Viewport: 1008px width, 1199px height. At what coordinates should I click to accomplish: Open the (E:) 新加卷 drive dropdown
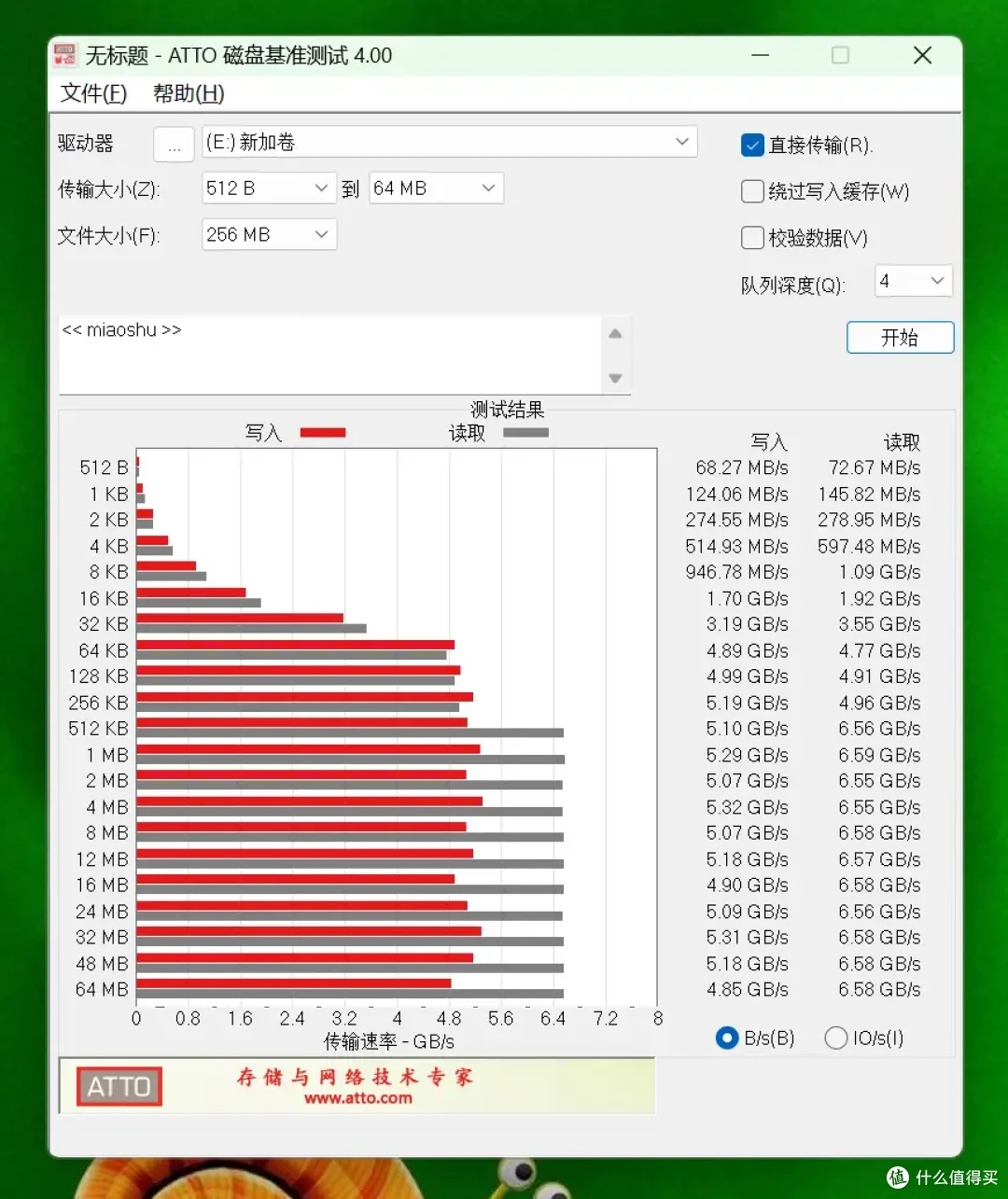click(x=450, y=142)
